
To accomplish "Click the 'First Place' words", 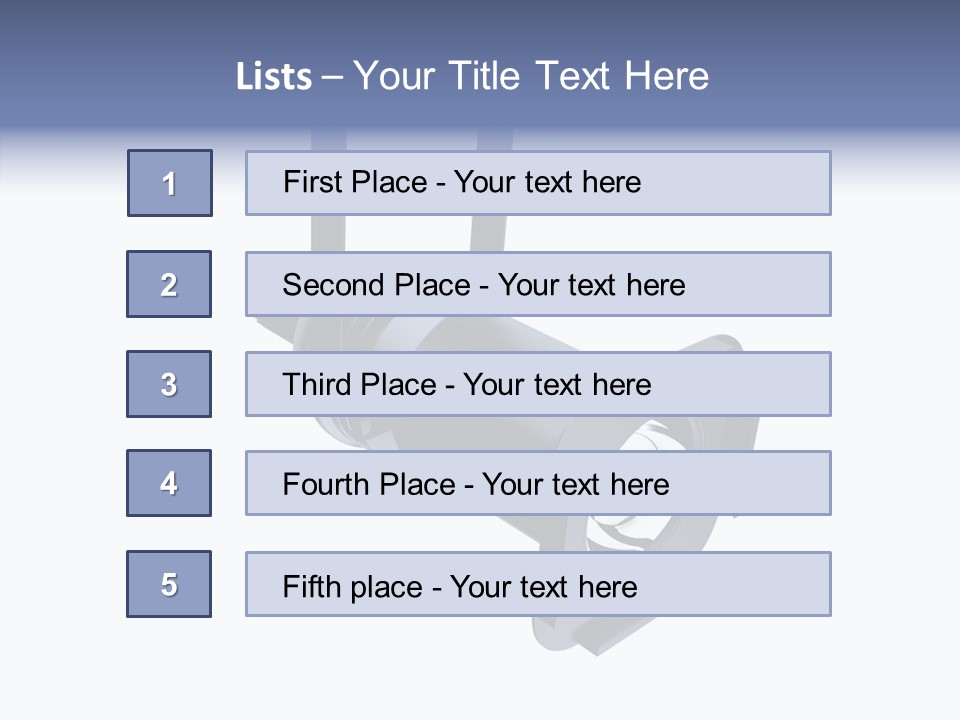I will pos(355,182).
